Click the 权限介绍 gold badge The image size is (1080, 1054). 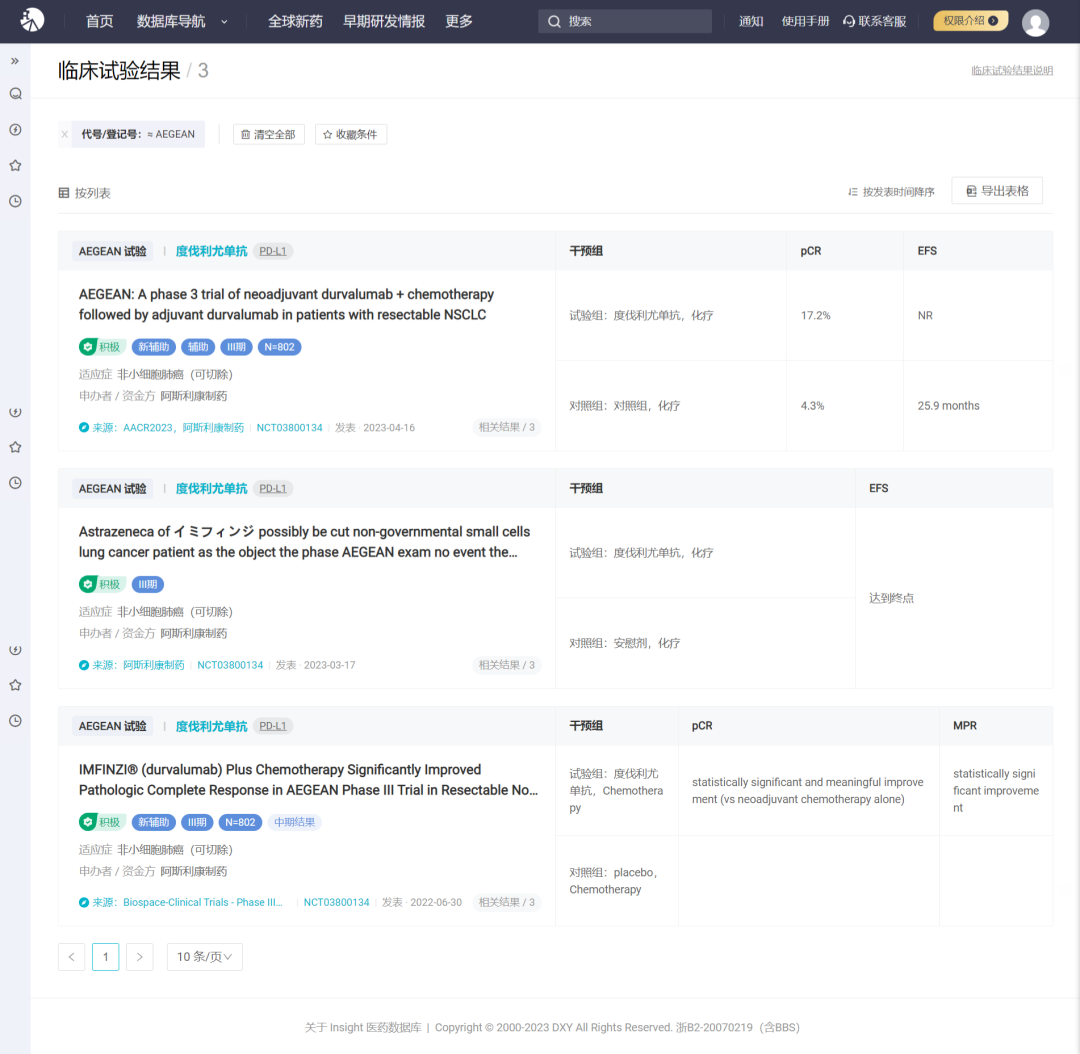coord(970,21)
